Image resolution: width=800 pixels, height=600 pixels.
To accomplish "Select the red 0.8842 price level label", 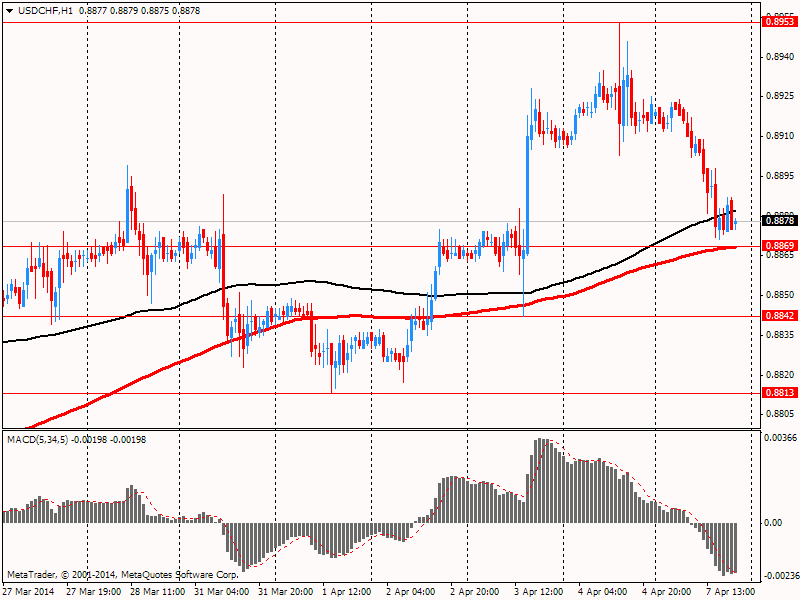I will pyautogui.click(x=779, y=316).
